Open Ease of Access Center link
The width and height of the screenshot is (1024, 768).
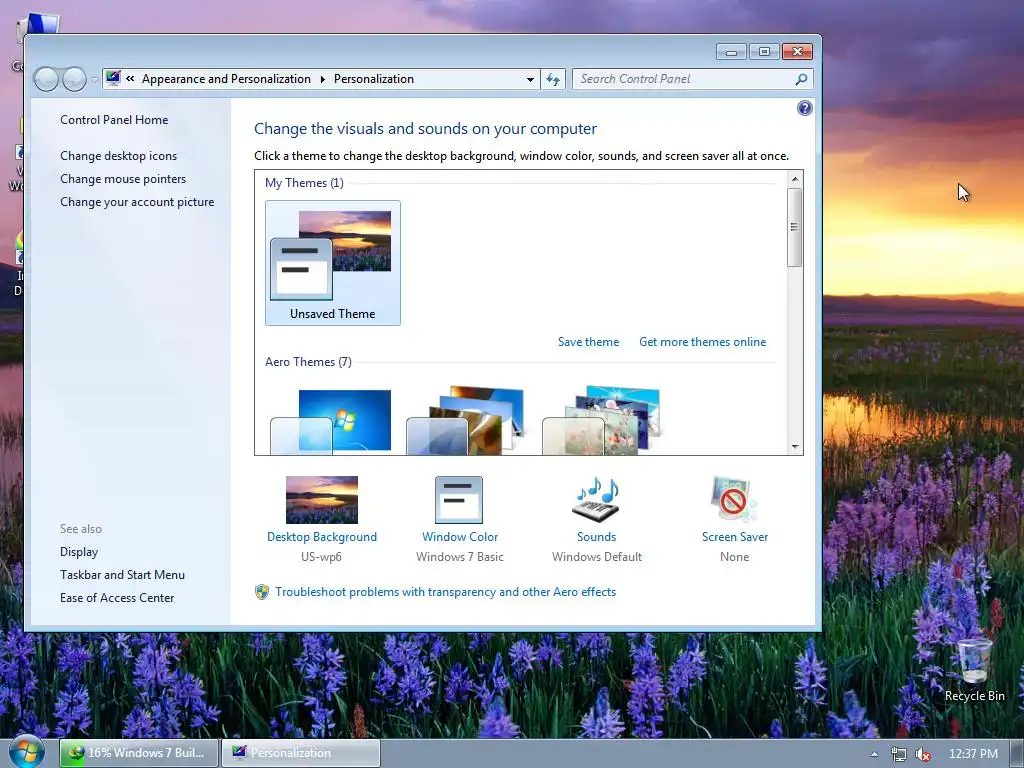(x=117, y=598)
